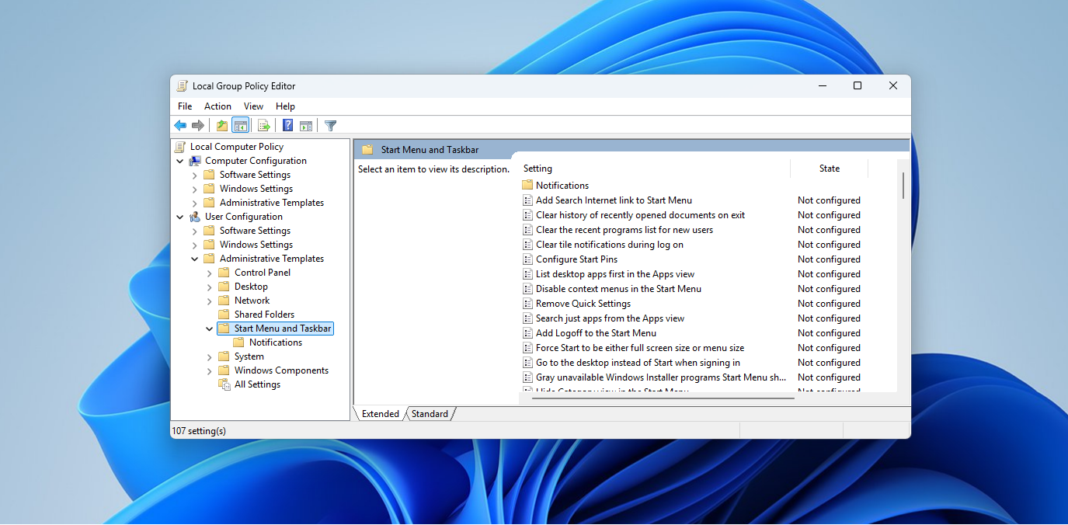
Task: Select All Settings in the tree
Action: coord(257,385)
